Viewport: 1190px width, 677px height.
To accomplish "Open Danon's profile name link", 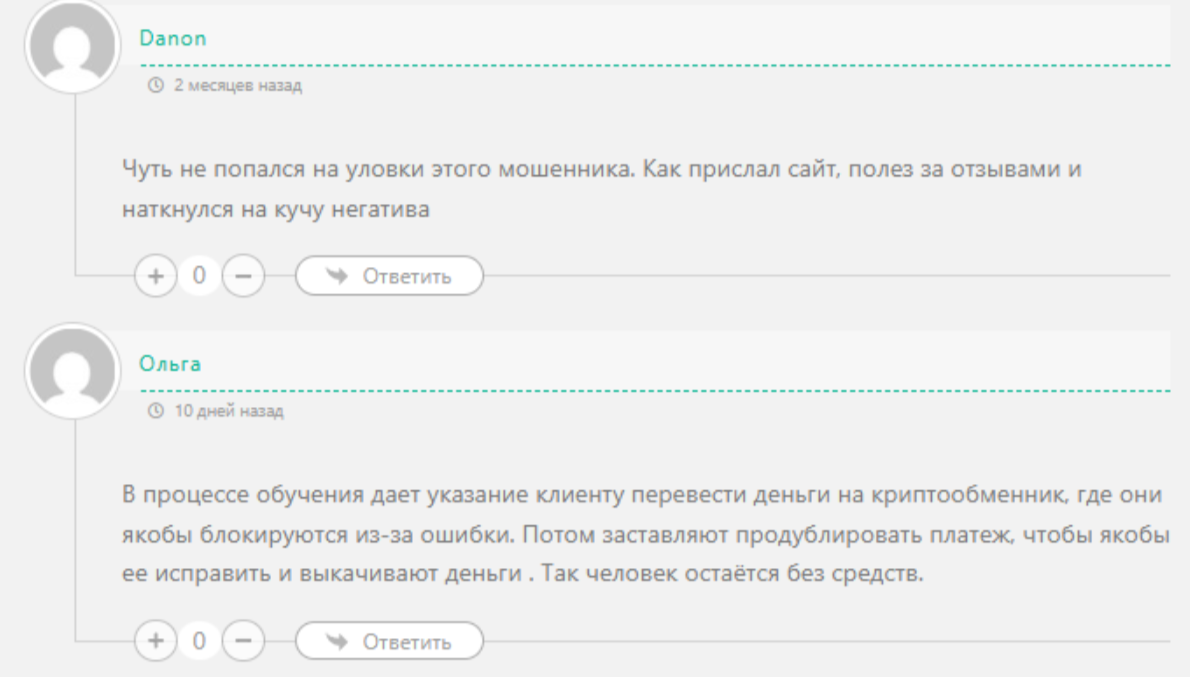I will 173,38.
